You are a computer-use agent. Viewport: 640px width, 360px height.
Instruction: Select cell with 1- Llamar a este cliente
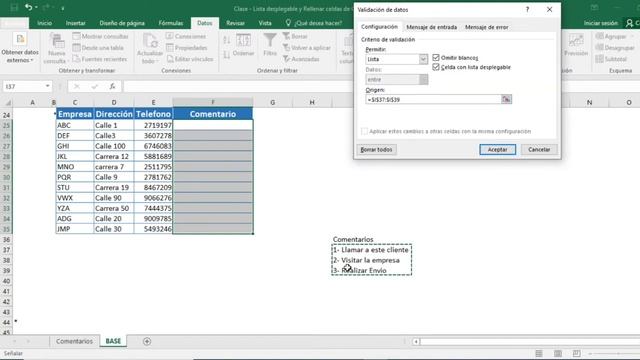(x=371, y=250)
